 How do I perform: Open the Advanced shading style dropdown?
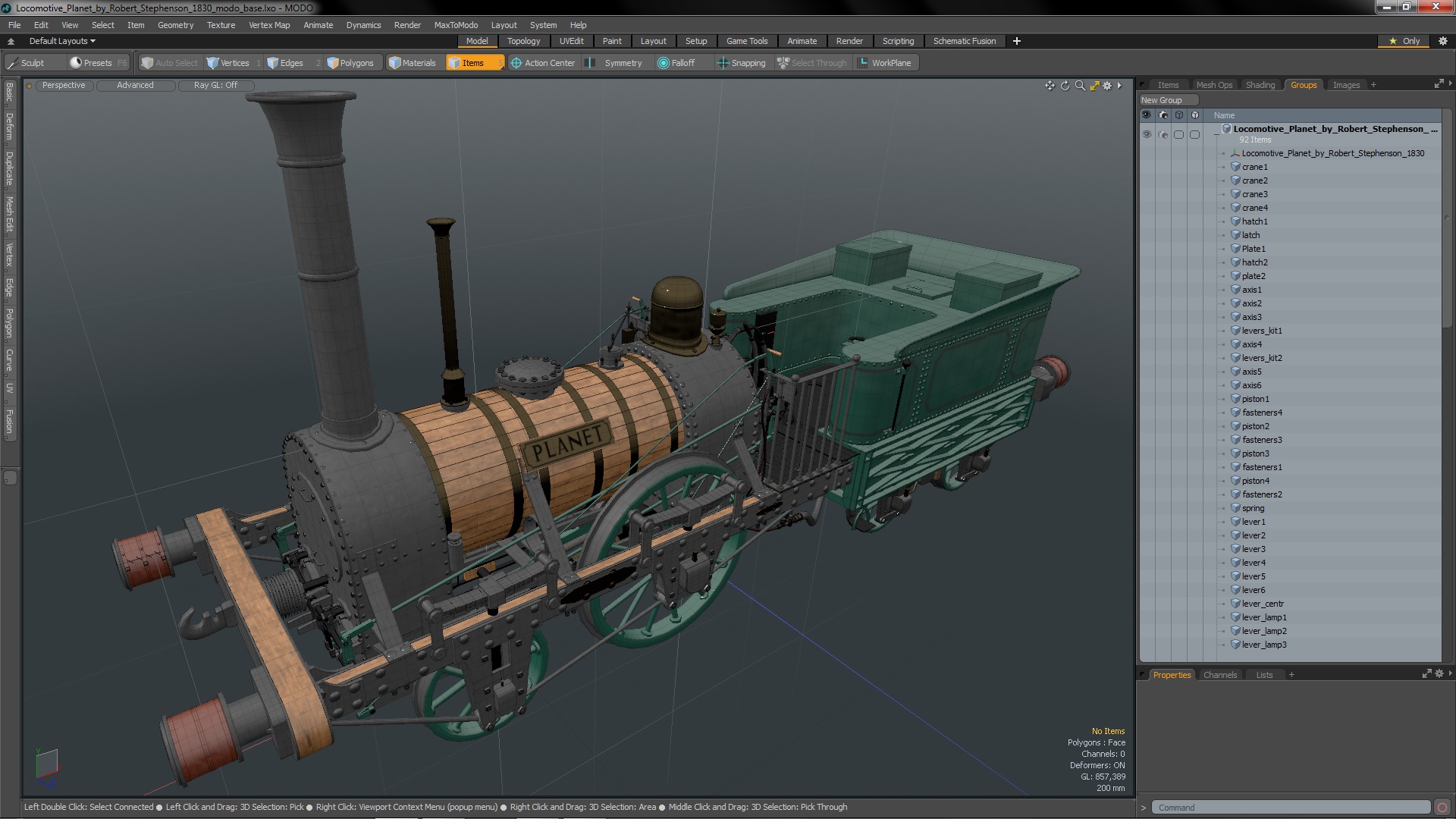135,86
